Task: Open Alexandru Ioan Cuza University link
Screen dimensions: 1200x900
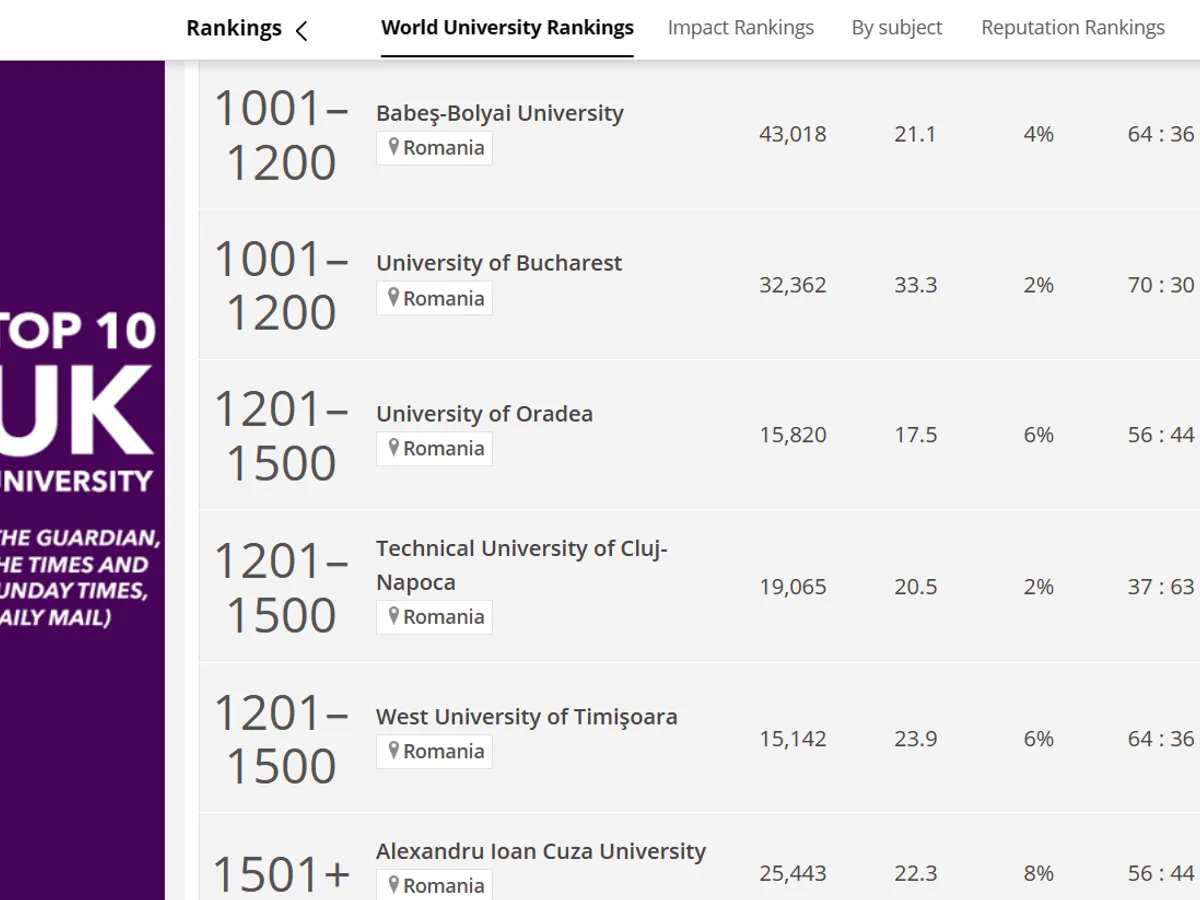Action: (x=540, y=852)
